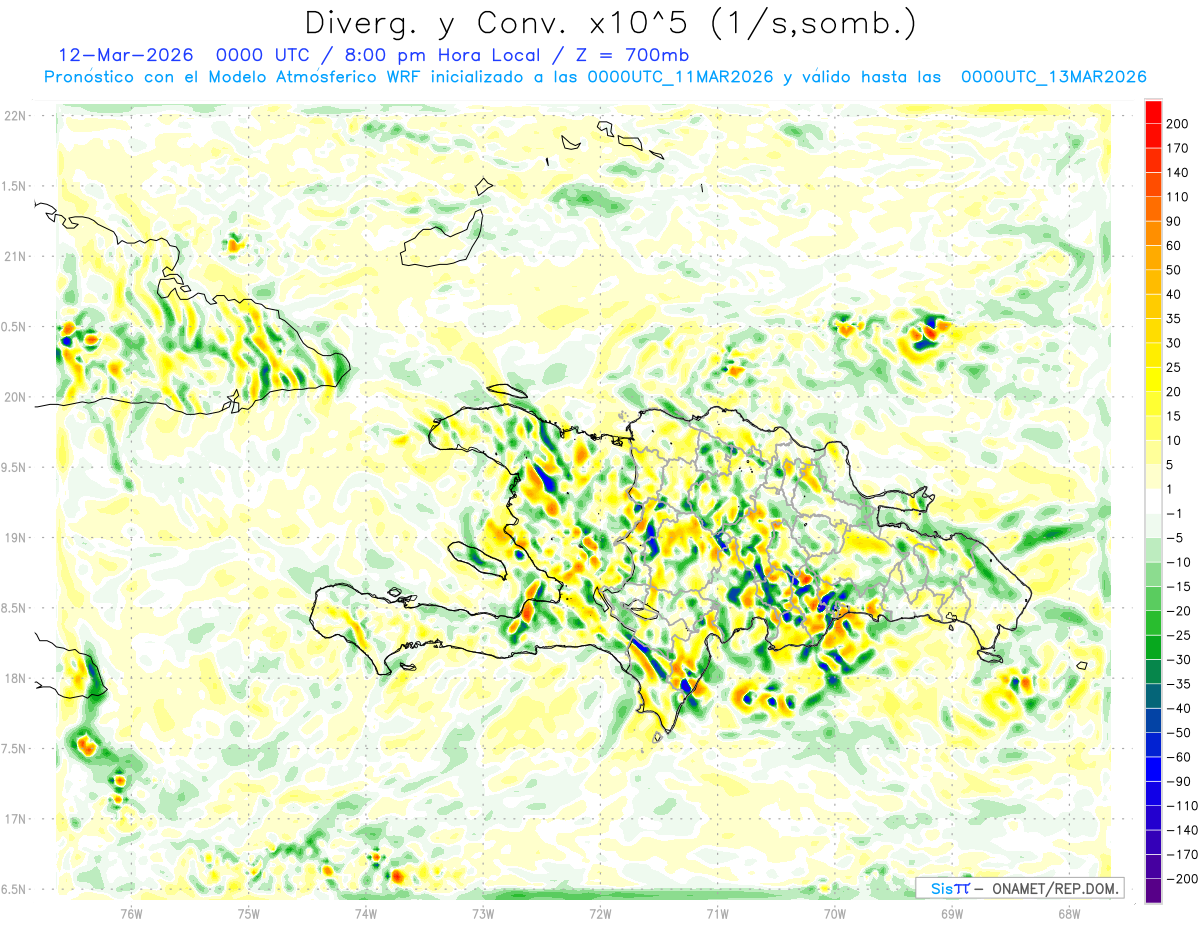
Task: Click the "60" colorbar value
Action: pos(1174,246)
